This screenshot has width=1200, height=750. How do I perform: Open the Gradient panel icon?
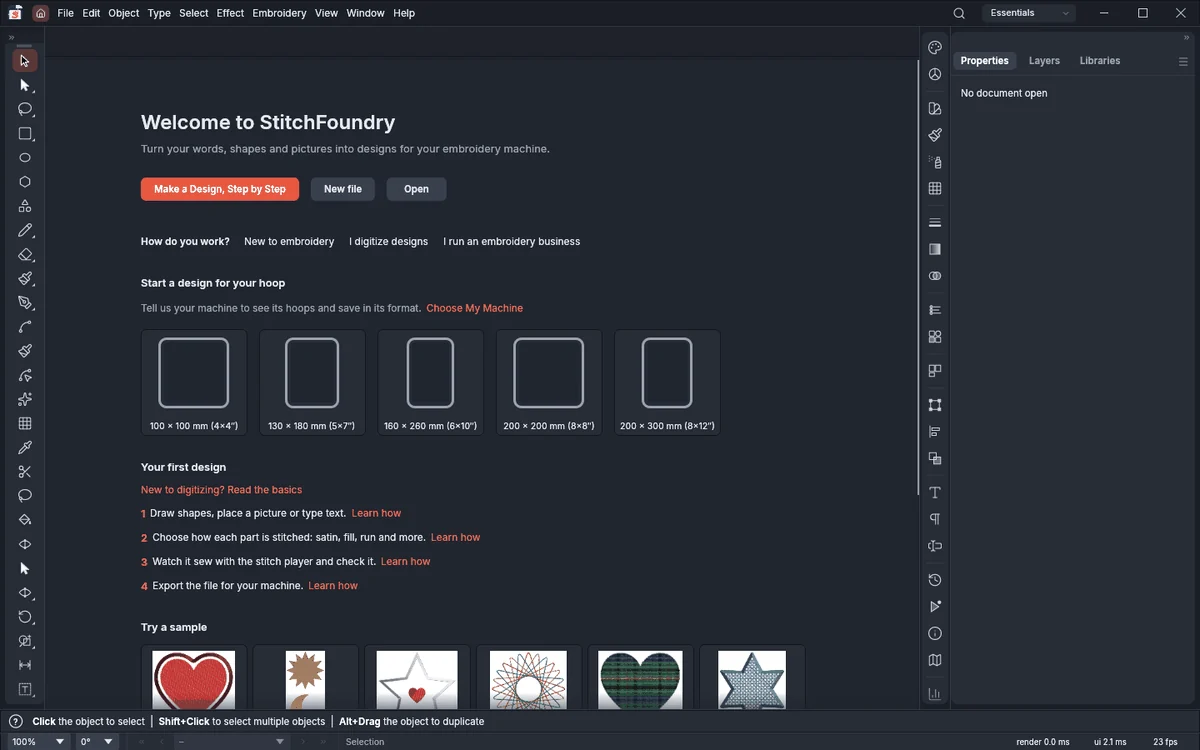[935, 249]
